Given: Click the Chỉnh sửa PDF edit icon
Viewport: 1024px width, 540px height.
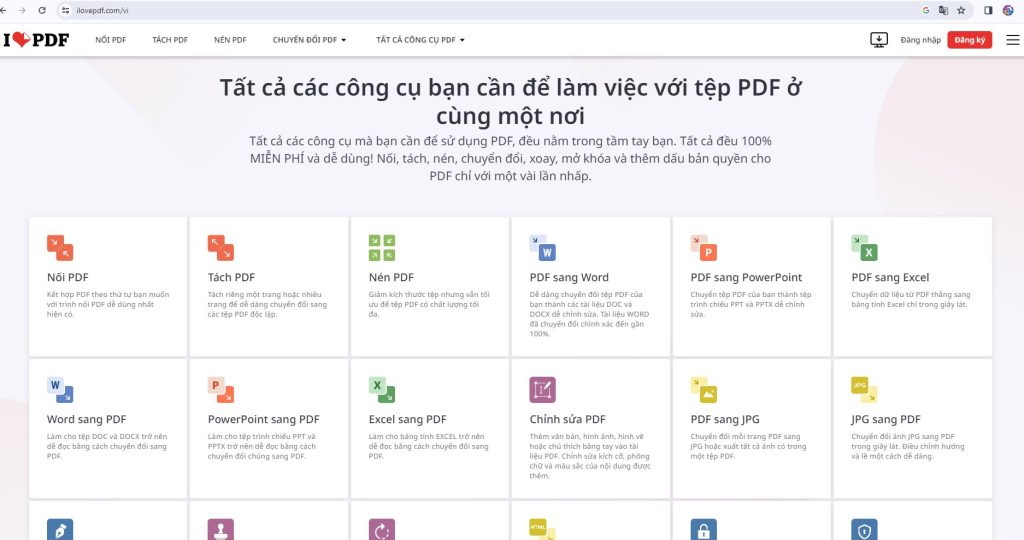Looking at the screenshot, I should click(x=543, y=390).
